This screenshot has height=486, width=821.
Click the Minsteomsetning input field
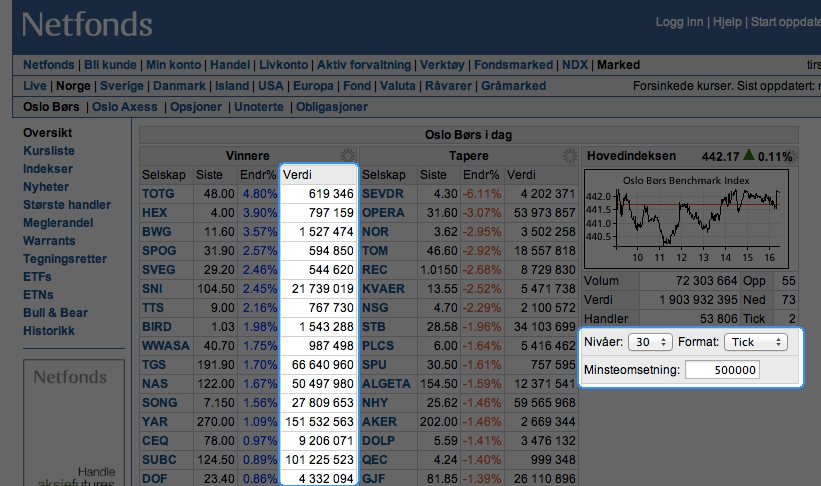click(722, 370)
